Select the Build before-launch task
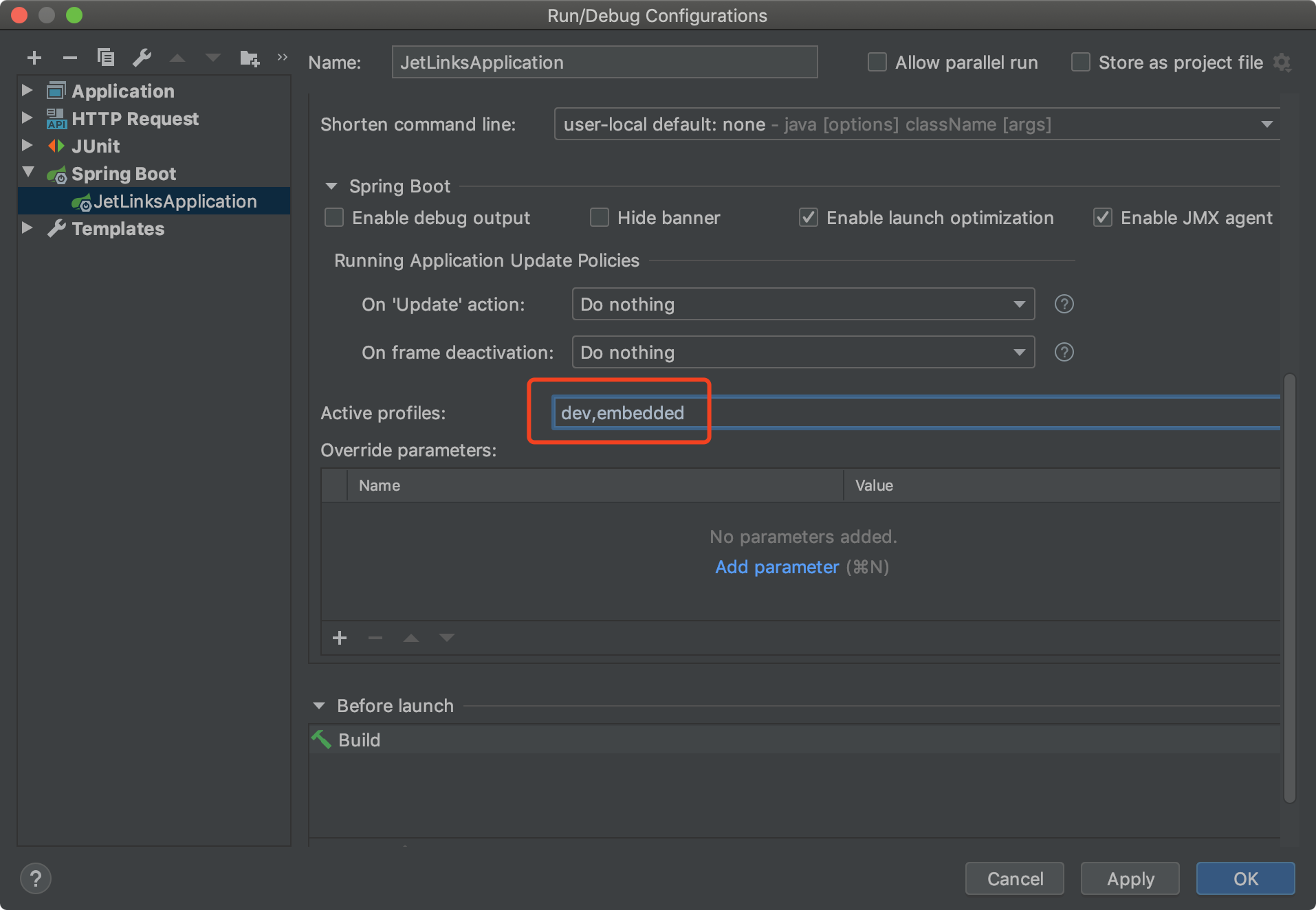 [x=795, y=740]
